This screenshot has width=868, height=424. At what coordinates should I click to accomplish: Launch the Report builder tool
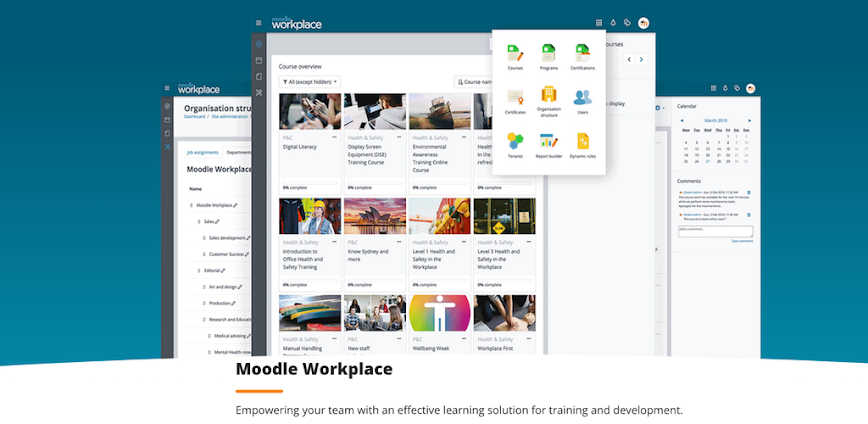click(548, 142)
